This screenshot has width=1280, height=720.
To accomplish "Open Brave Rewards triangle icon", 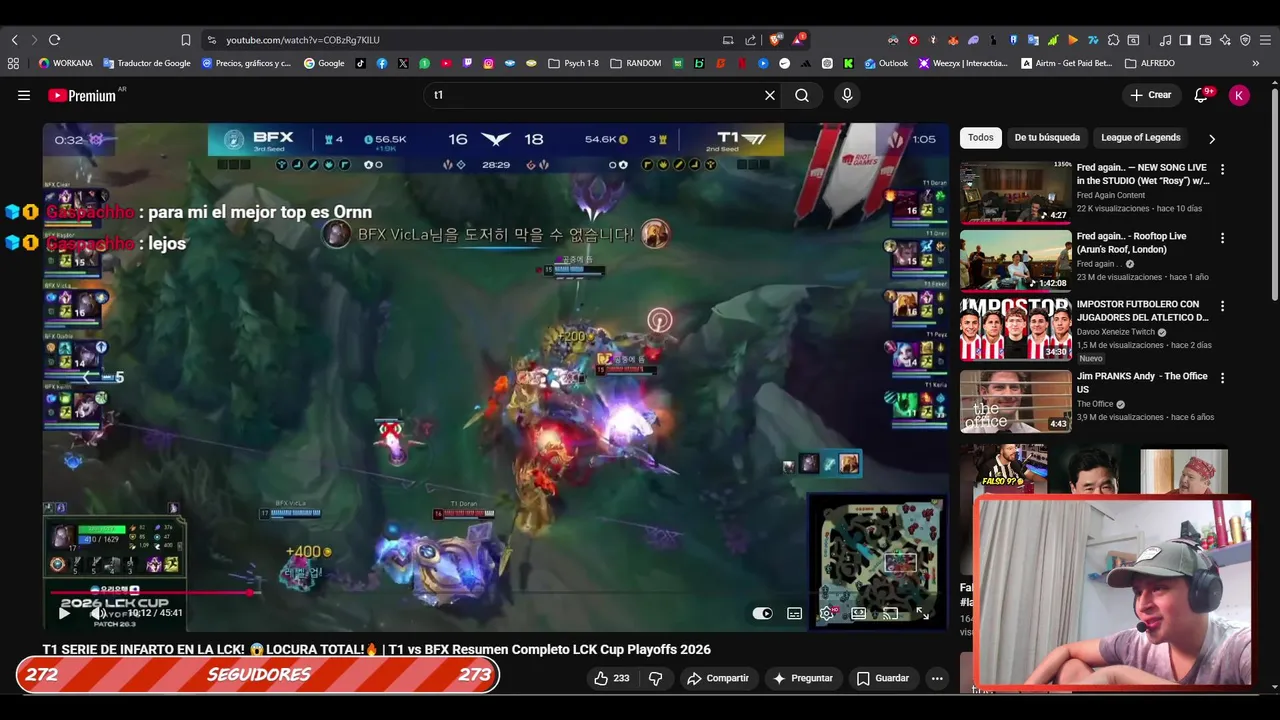I will [x=798, y=40].
